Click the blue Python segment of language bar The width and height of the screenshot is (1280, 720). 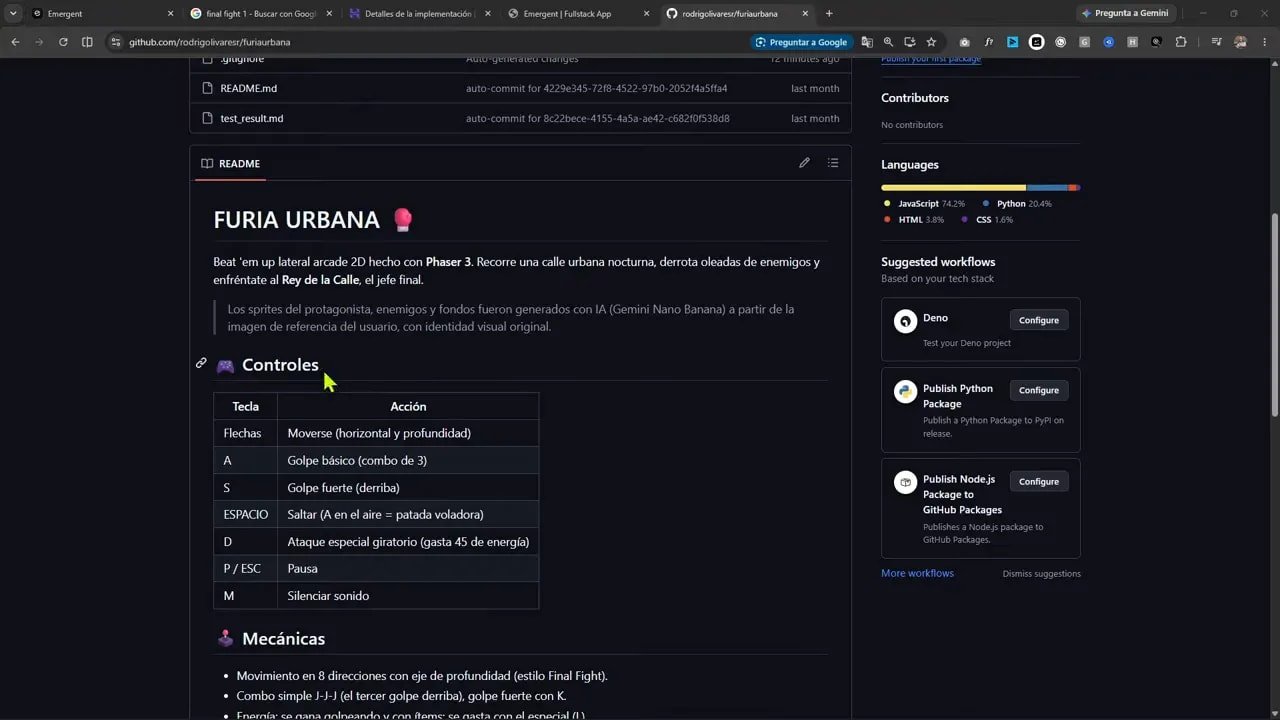point(1047,187)
